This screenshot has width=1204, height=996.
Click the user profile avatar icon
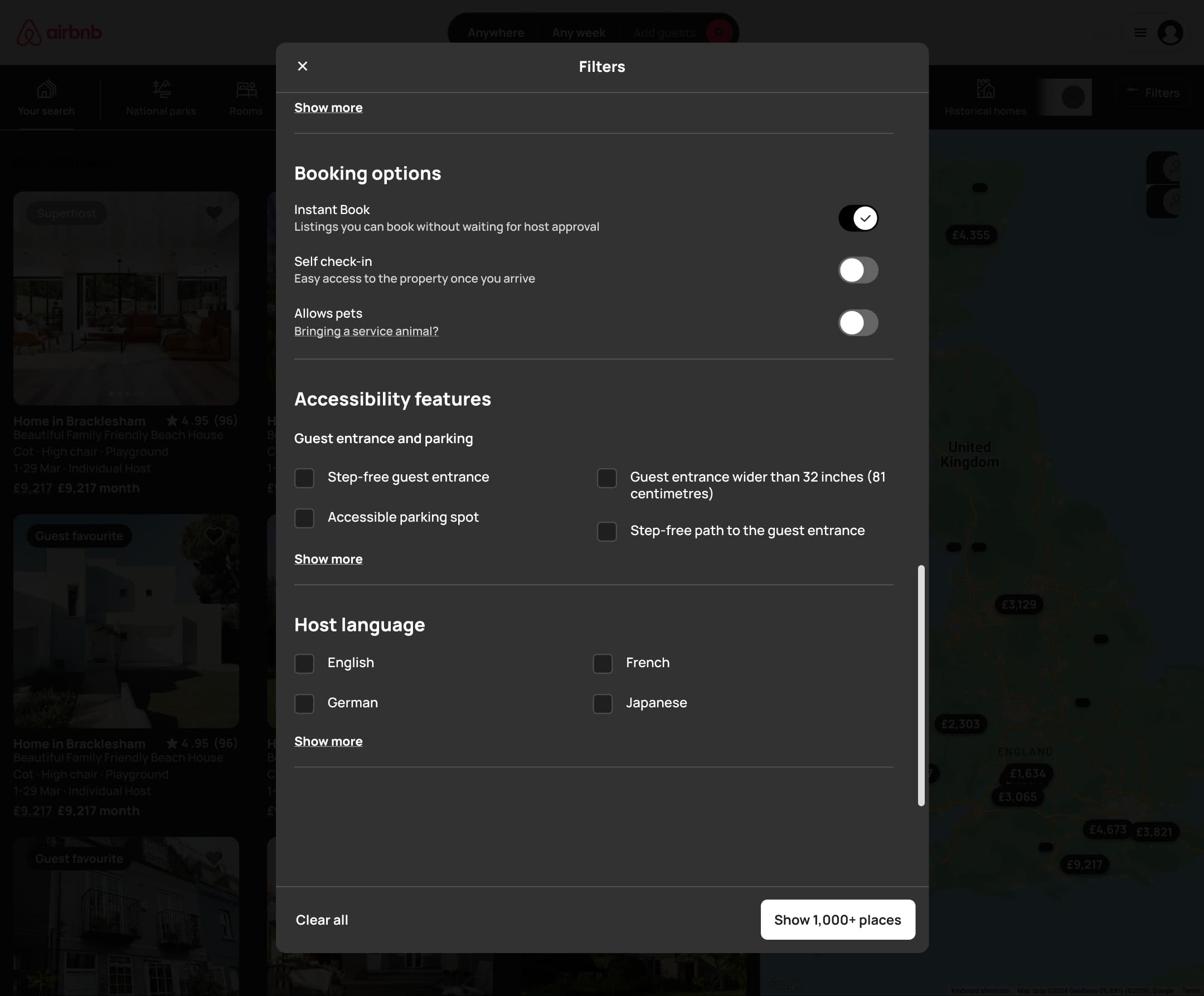tap(1170, 33)
